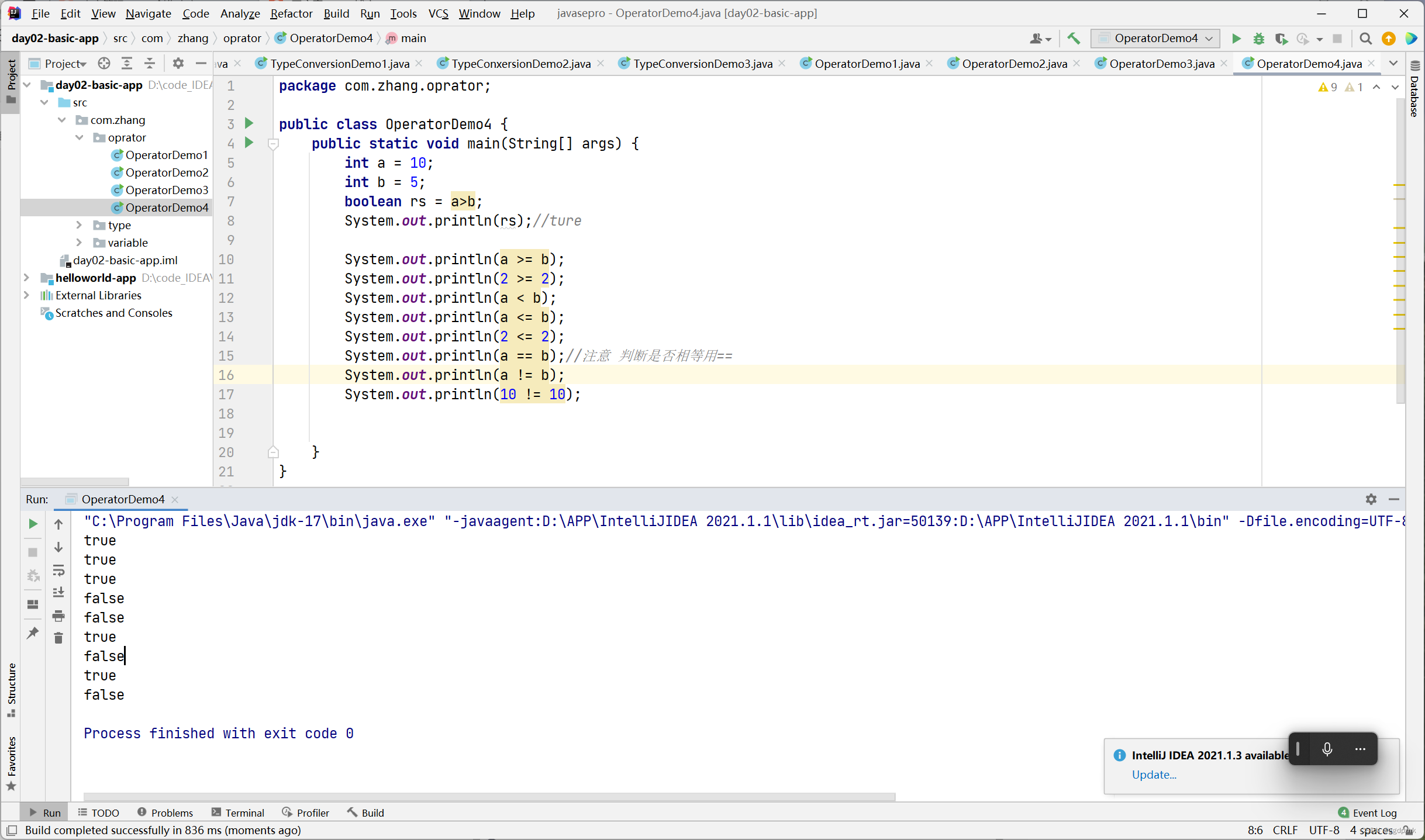Click the Update... link in notification

pyautogui.click(x=1154, y=775)
